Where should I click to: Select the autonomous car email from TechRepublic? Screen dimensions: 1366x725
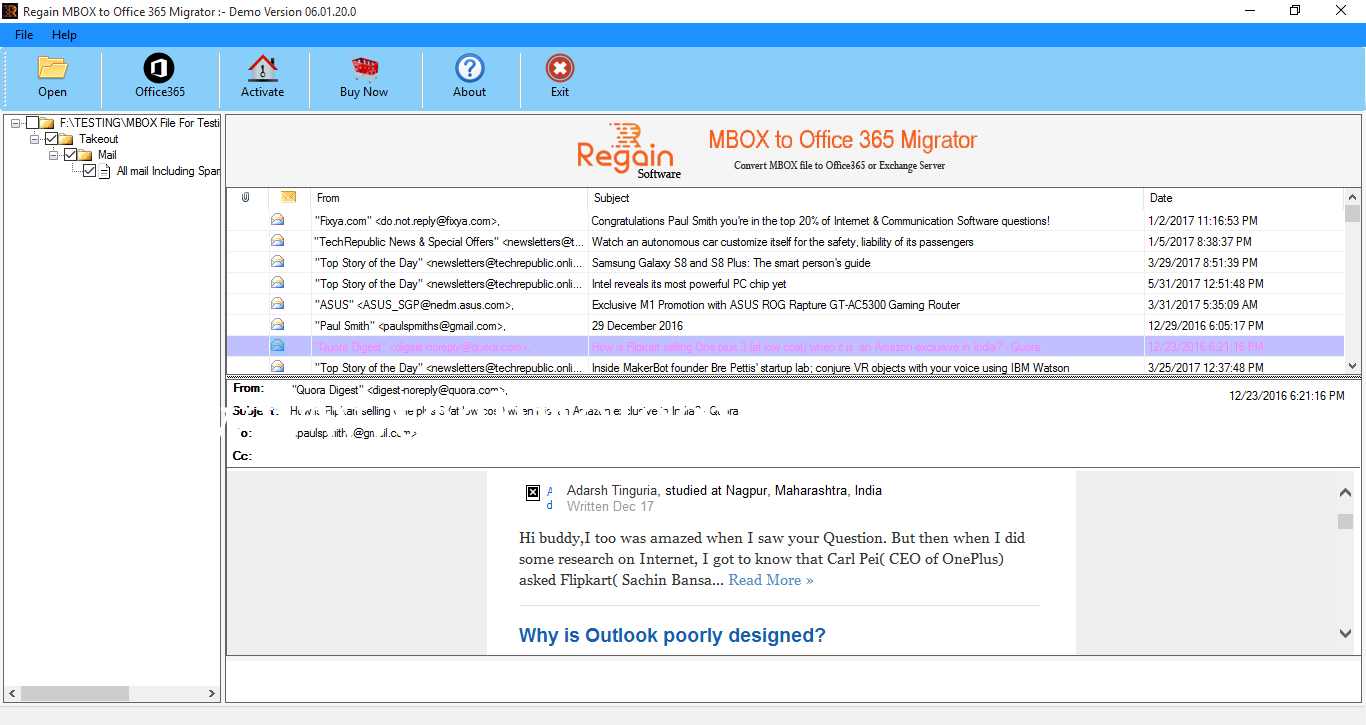point(786,242)
